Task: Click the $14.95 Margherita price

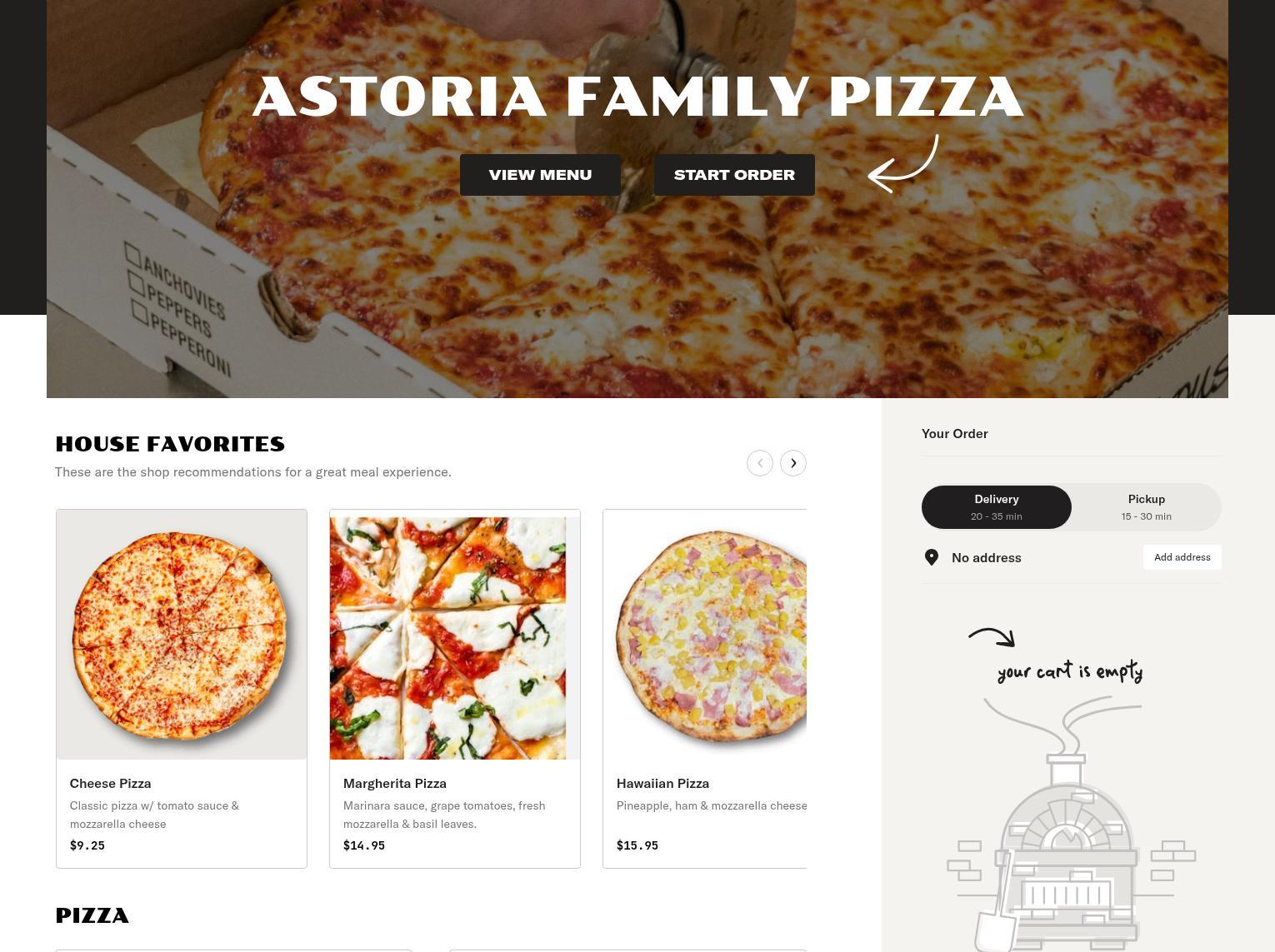Action: [x=364, y=845]
